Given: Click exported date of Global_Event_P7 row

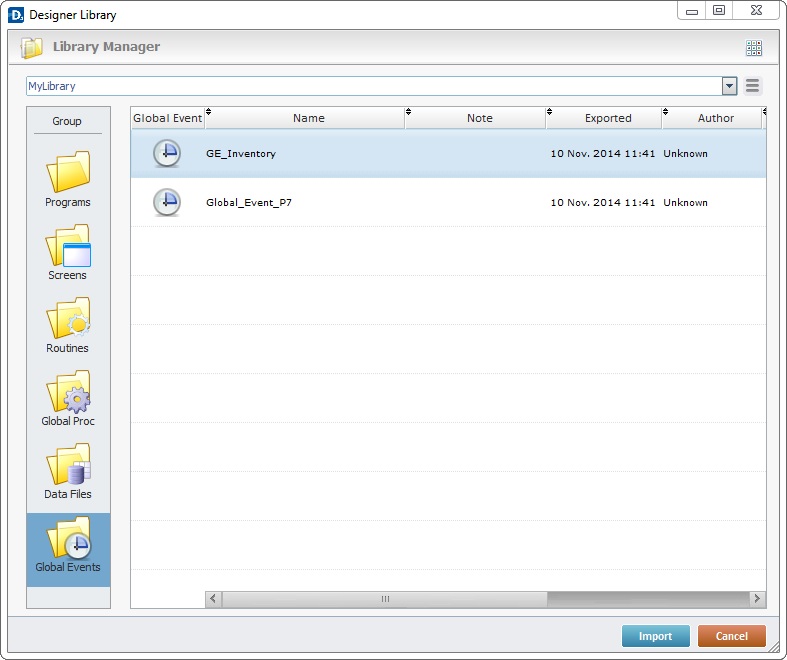Looking at the screenshot, I should [603, 202].
